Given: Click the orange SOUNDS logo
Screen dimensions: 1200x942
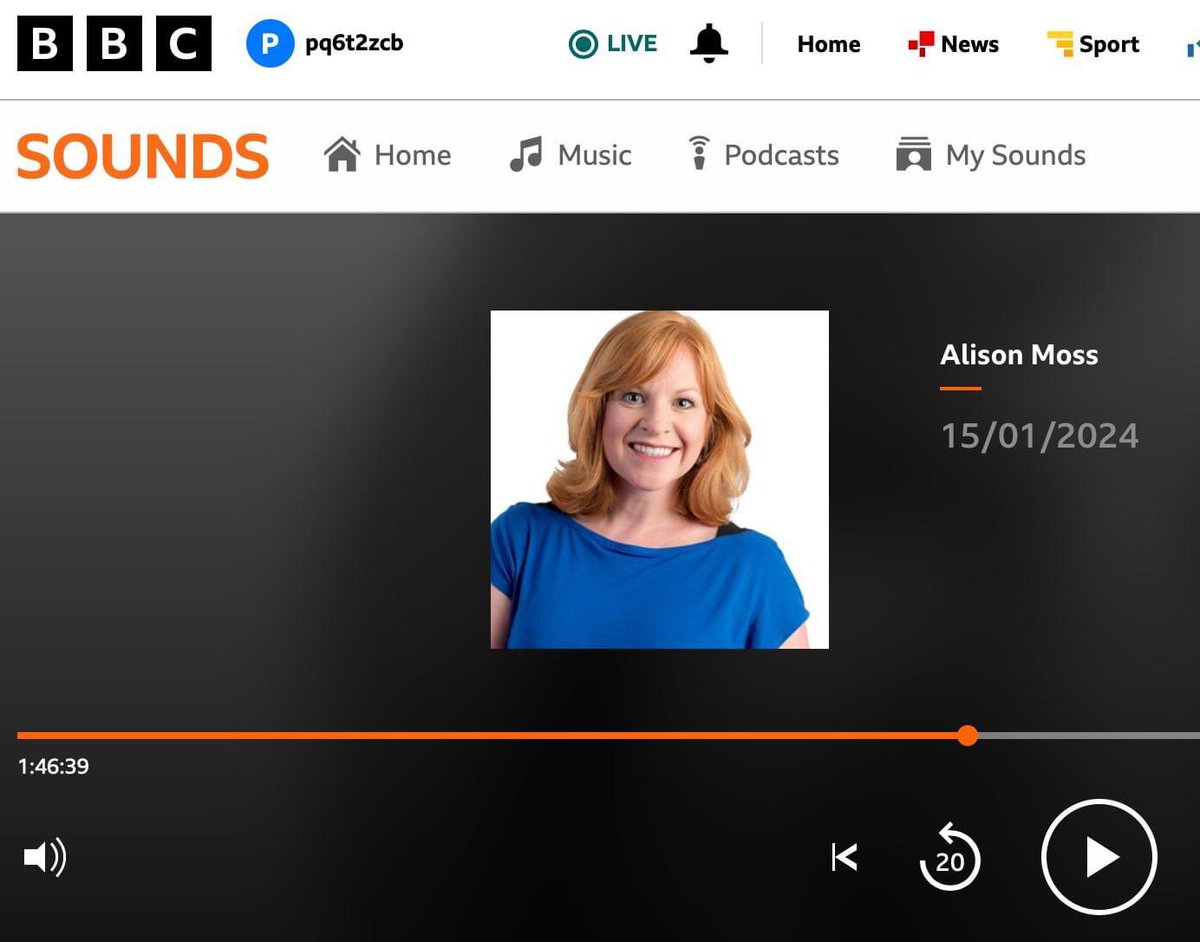Looking at the screenshot, I should point(143,156).
